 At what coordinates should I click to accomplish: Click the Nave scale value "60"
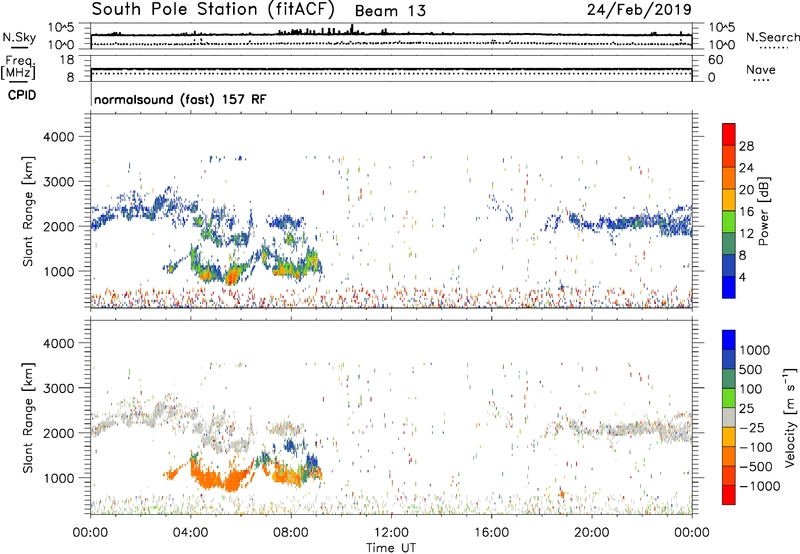(x=716, y=60)
